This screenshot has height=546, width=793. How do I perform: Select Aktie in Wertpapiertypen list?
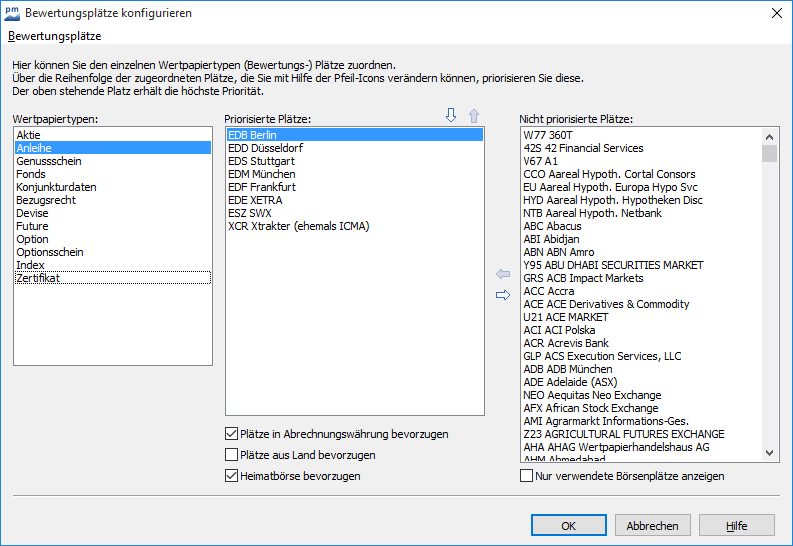click(x=29, y=134)
